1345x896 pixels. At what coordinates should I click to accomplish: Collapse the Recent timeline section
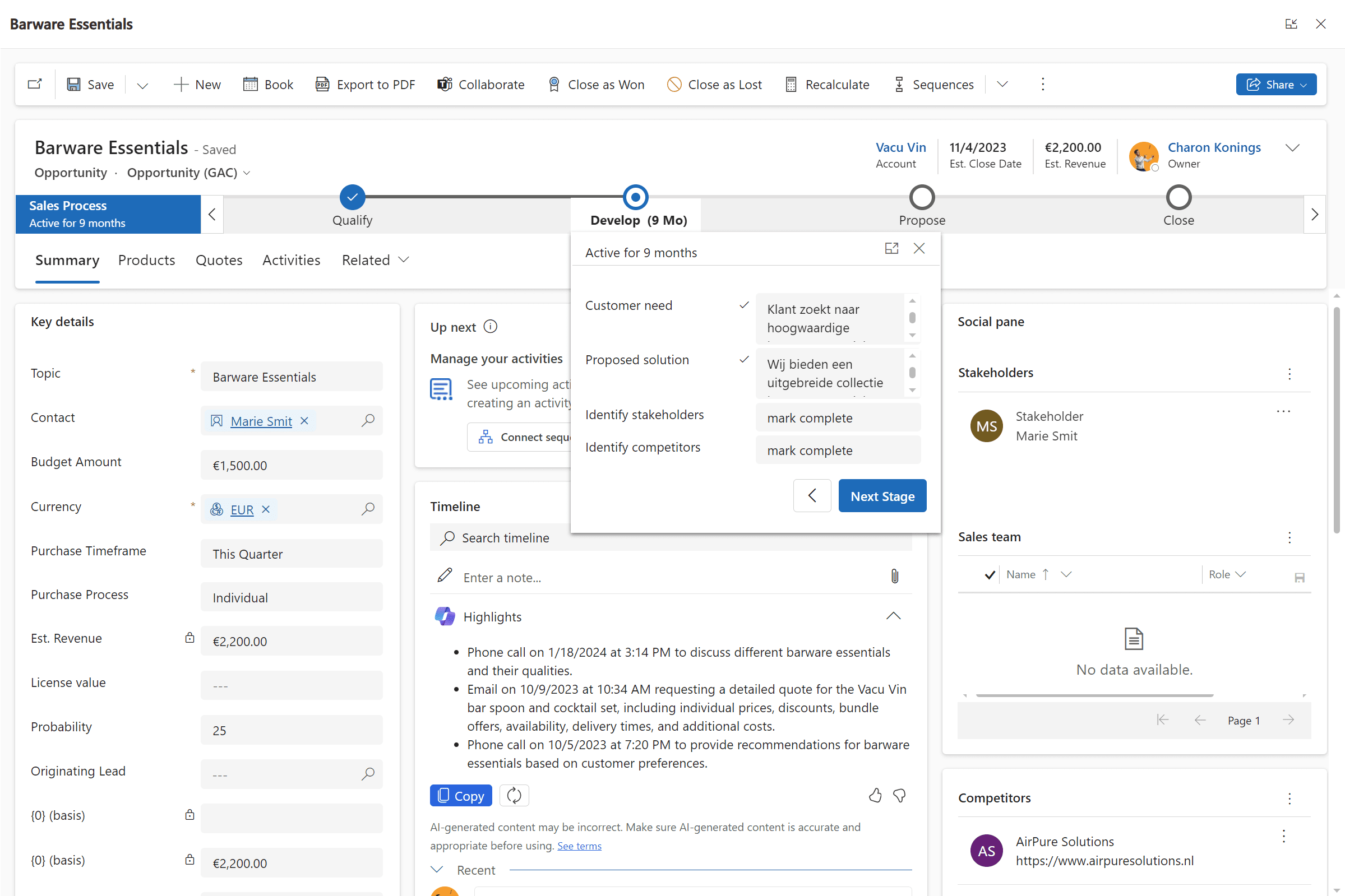coord(437,870)
